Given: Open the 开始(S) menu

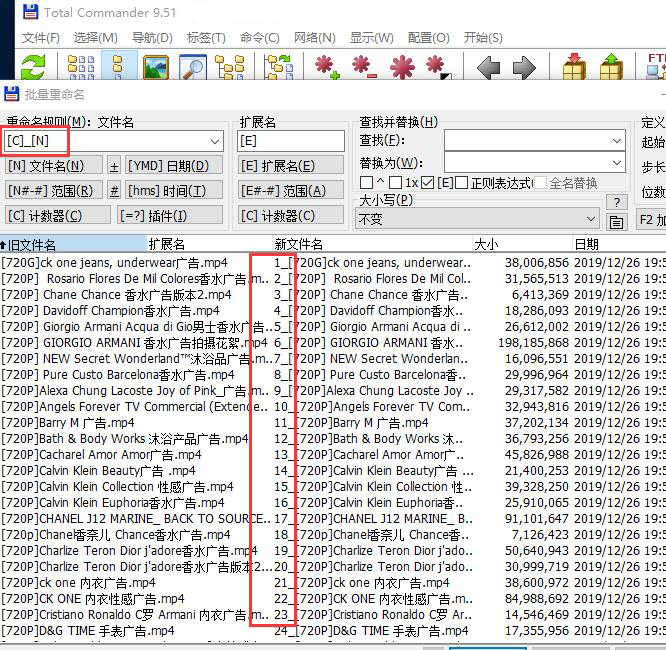Looking at the screenshot, I should coord(483,37).
